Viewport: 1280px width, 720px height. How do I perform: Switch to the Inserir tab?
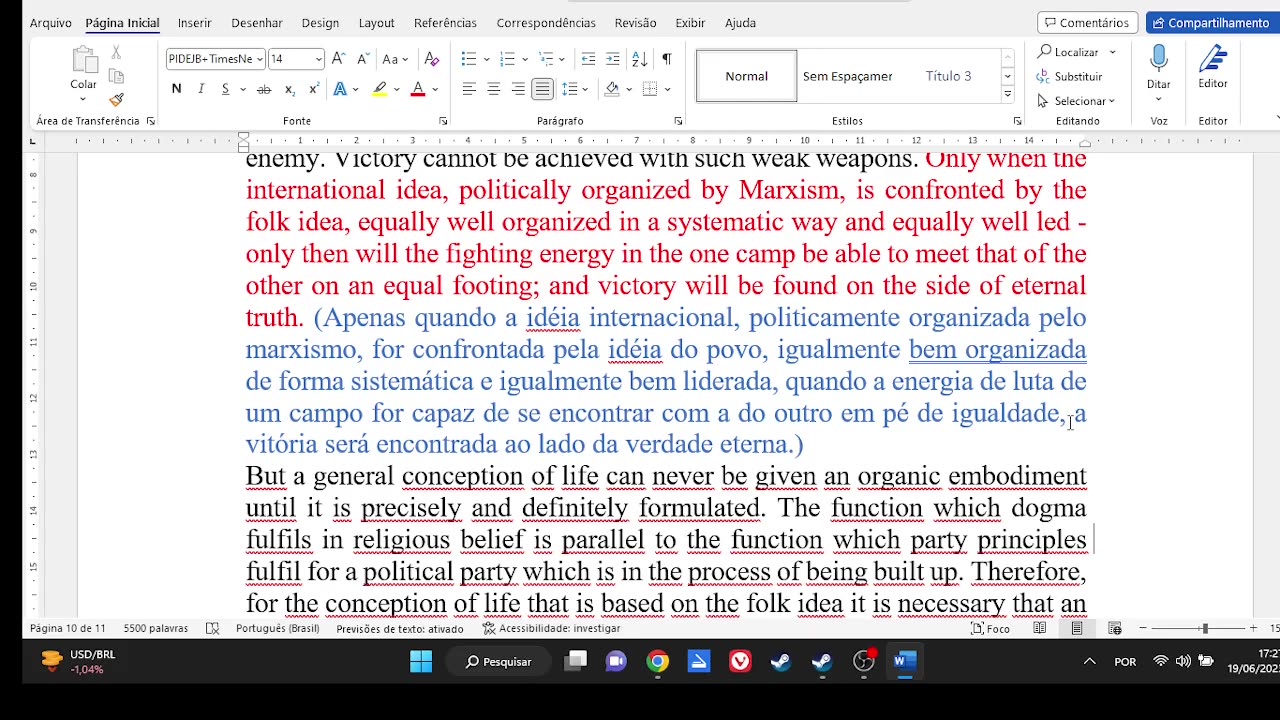point(195,22)
